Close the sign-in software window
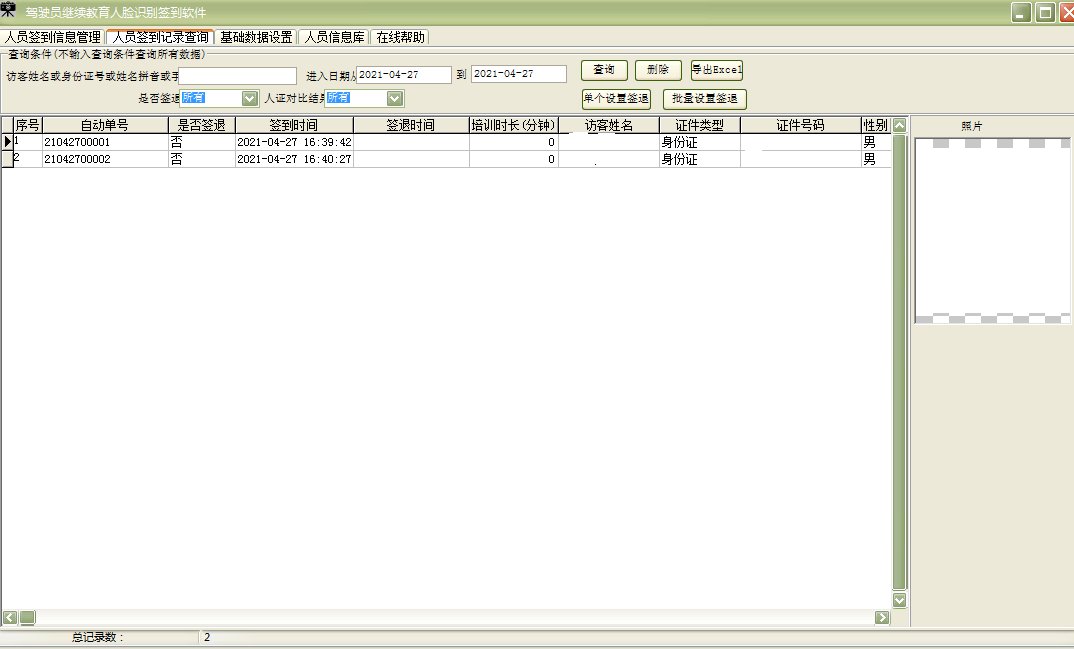Viewport: 1074px width, 649px height. click(x=1066, y=12)
